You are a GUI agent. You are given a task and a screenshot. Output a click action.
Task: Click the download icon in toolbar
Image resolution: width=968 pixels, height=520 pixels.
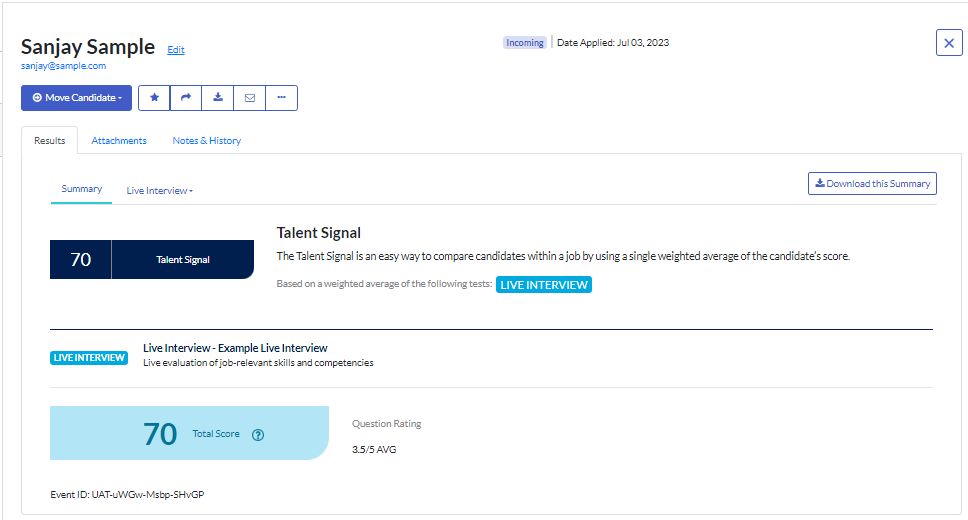coord(218,98)
